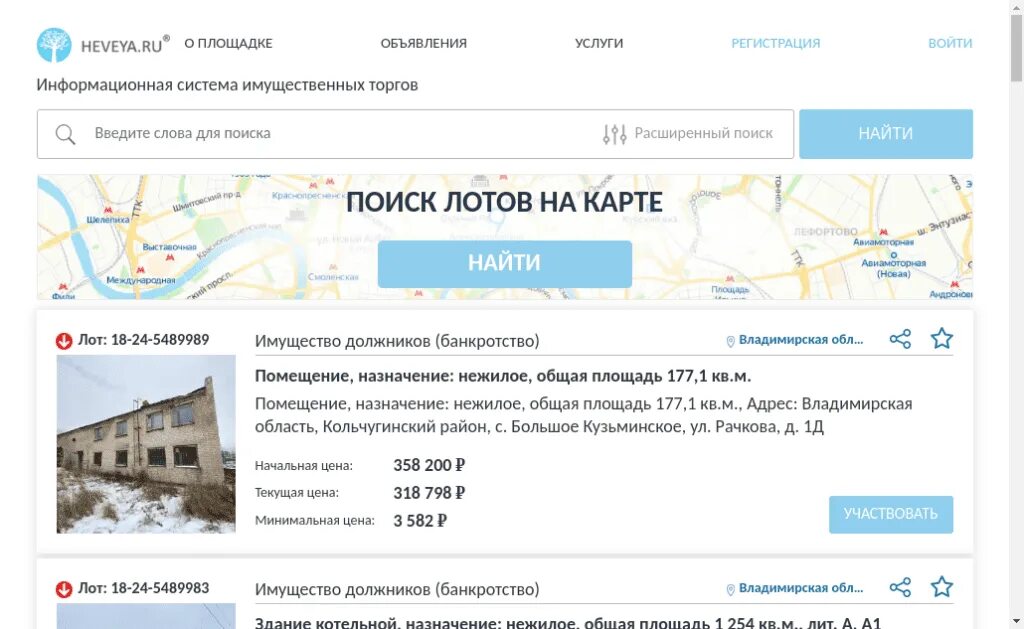This screenshot has height=629, width=1024.
Task: Click the address description mentioning Кольчугинский район
Action: click(583, 415)
